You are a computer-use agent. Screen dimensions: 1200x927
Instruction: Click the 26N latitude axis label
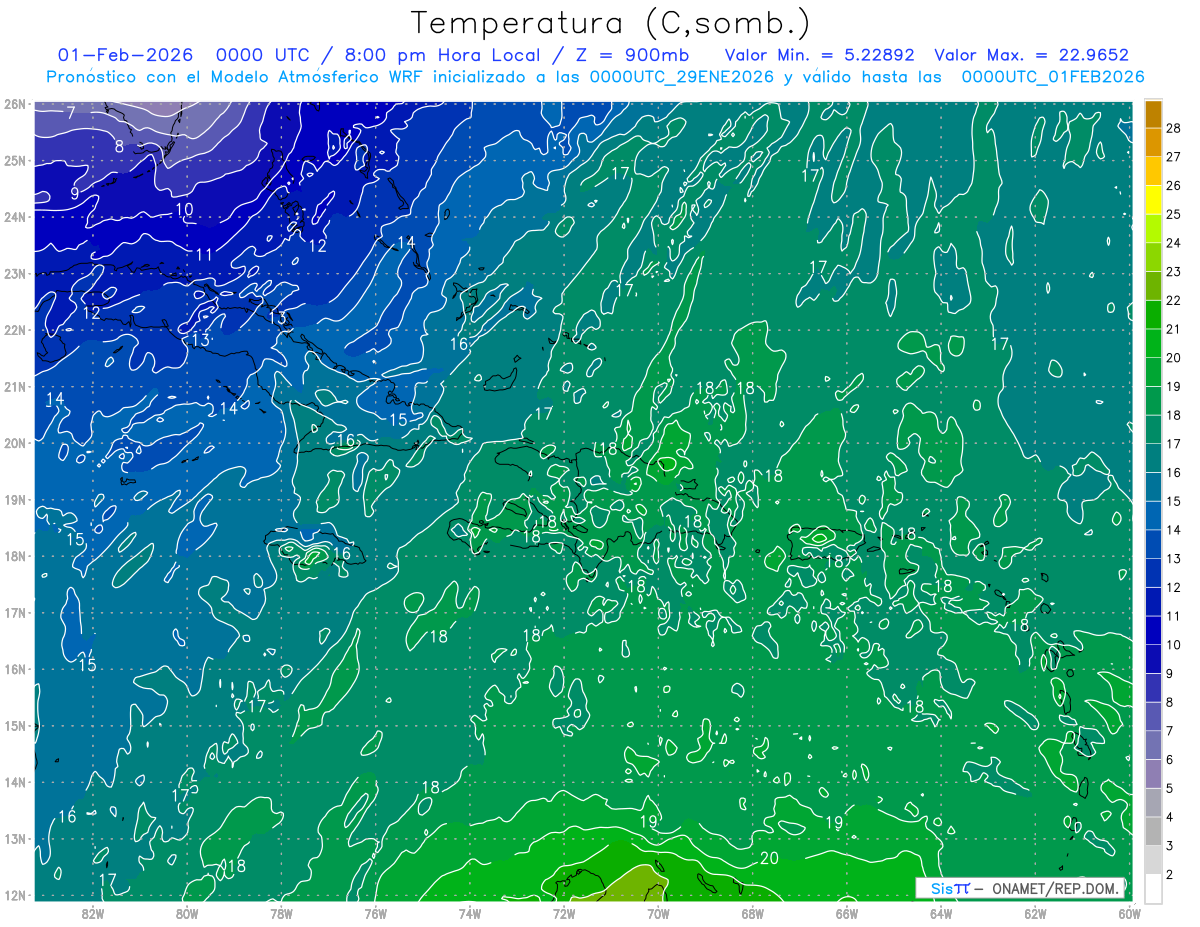point(15,104)
